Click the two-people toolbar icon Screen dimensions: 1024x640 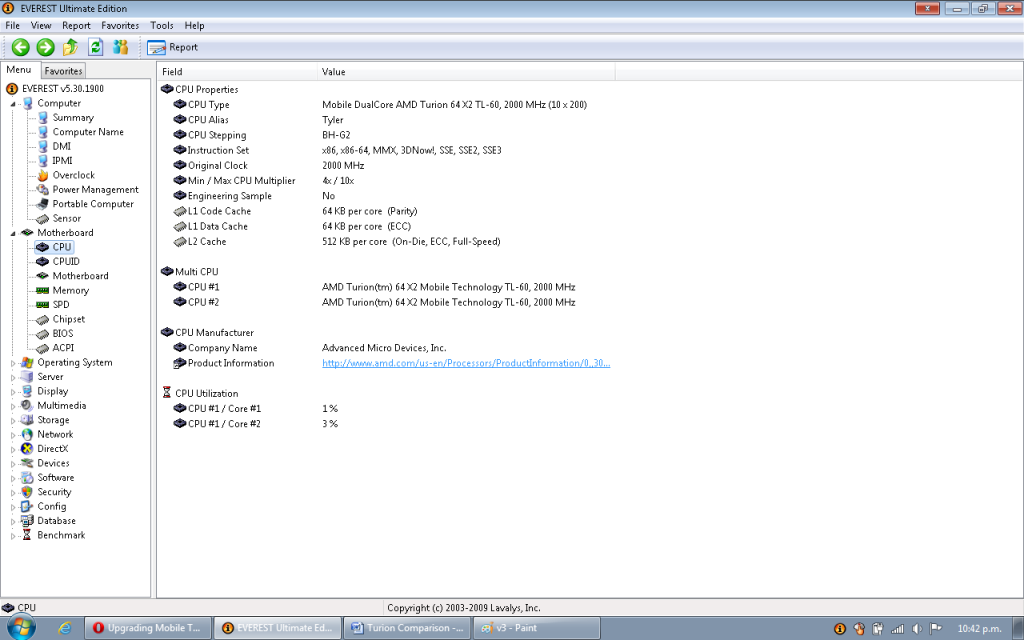(x=120, y=47)
